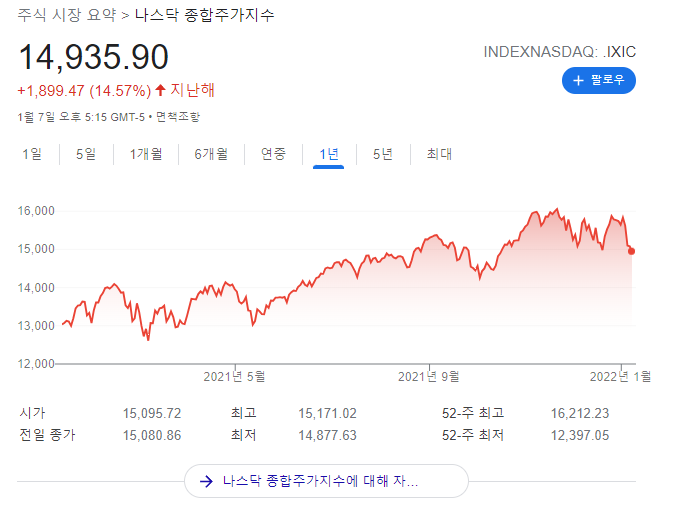The image size is (686, 512).
Task: Click the 52-주 최저 value 12,397.05
Action: [x=580, y=435]
